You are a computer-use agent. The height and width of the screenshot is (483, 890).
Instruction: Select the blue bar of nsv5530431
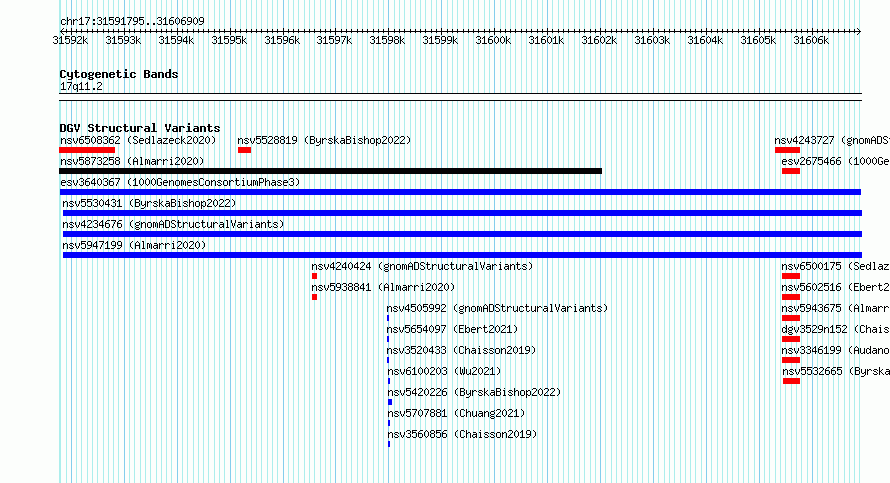click(x=462, y=213)
